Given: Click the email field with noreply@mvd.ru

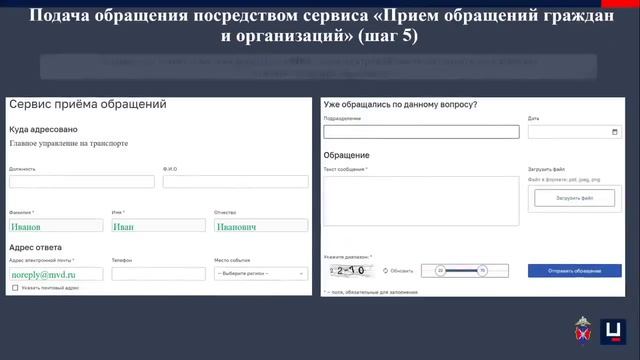Looking at the screenshot, I should click(x=56, y=274).
